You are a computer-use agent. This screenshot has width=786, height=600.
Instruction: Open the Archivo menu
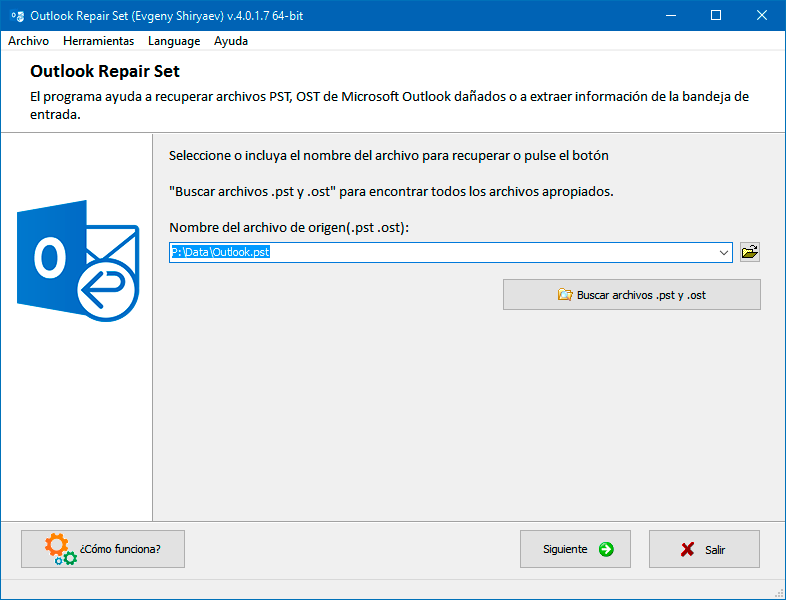(29, 41)
